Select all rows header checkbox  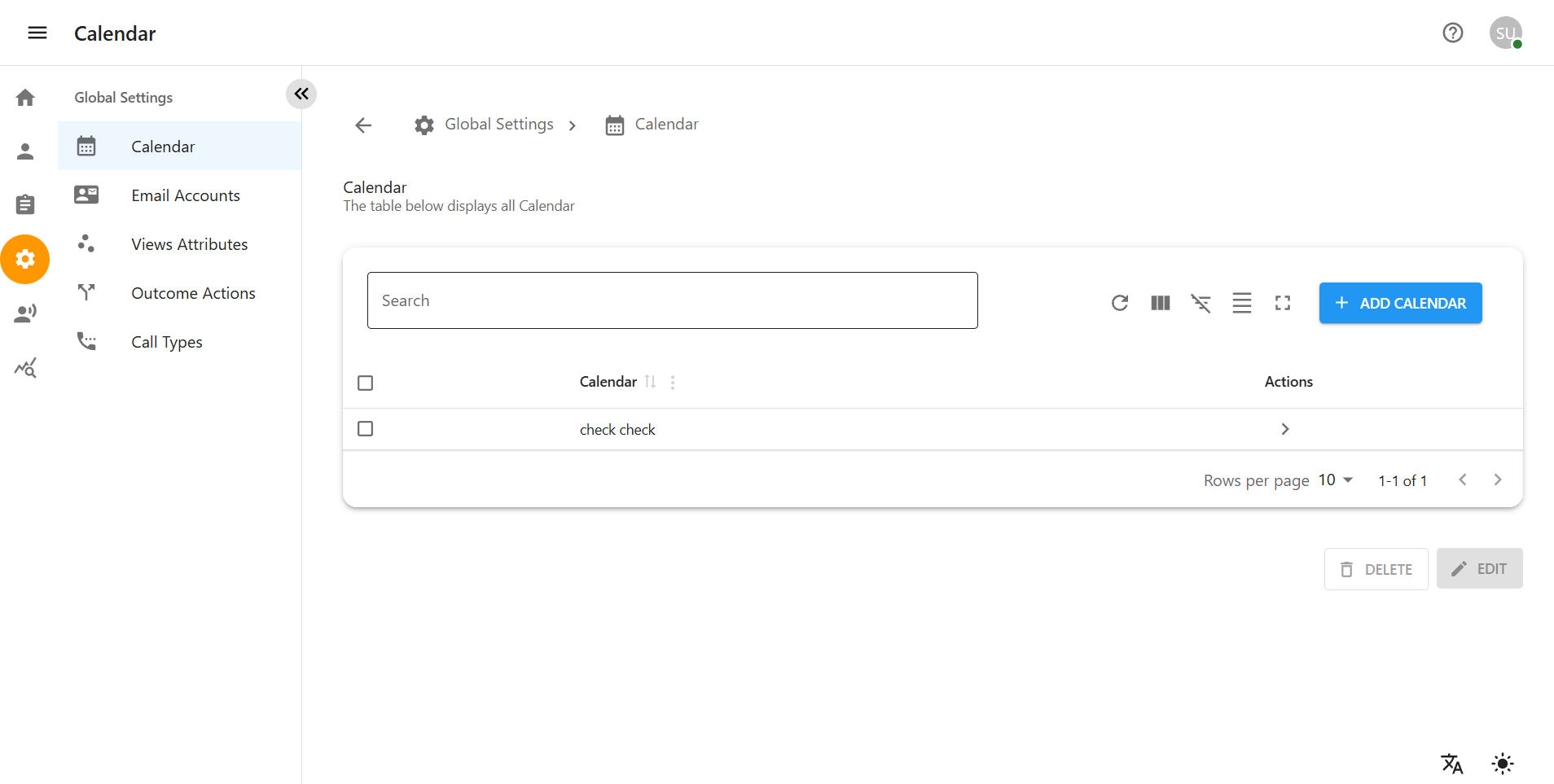366,383
